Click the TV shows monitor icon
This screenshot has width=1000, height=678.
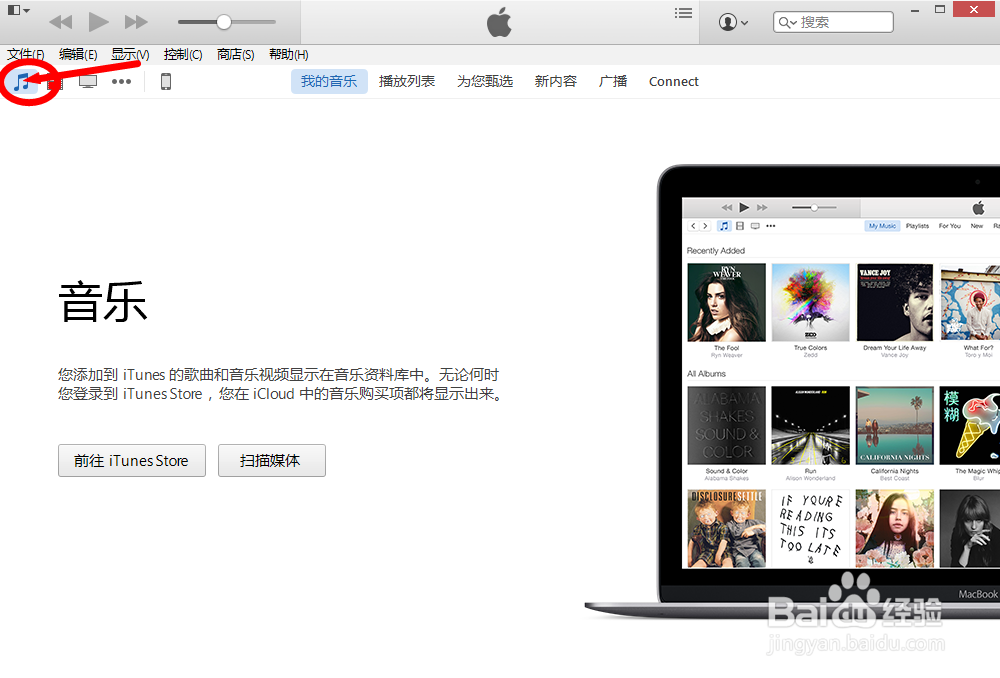(88, 81)
